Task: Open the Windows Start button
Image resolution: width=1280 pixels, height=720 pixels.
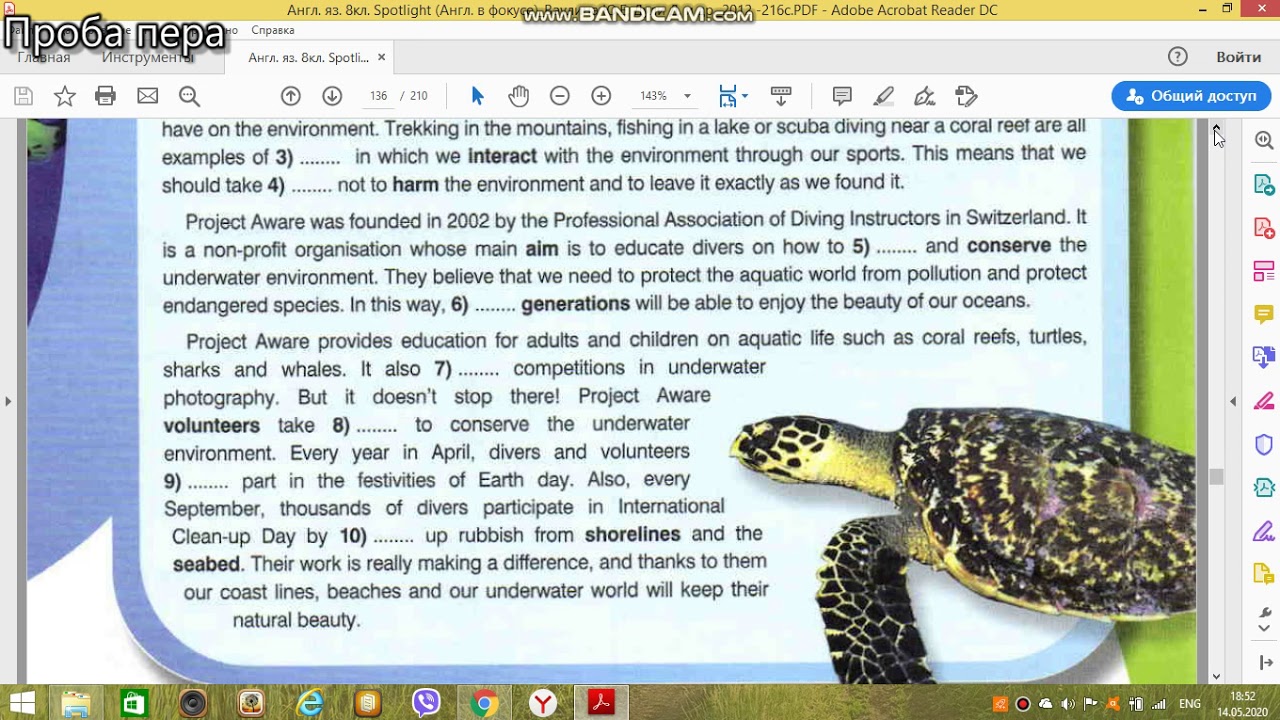Action: pyautogui.click(x=21, y=703)
